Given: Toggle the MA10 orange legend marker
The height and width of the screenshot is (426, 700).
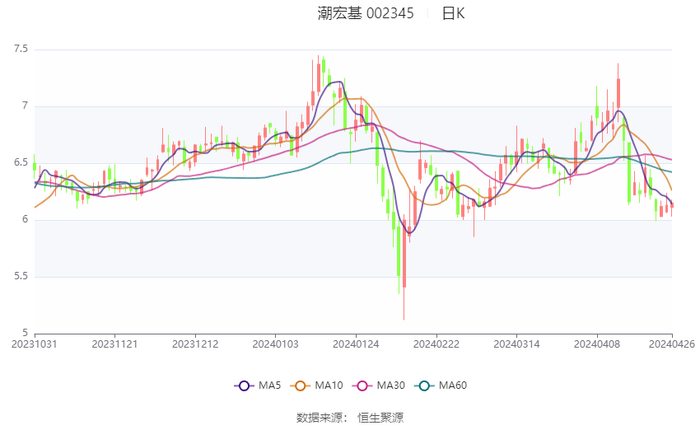Looking at the screenshot, I should 300,385.
